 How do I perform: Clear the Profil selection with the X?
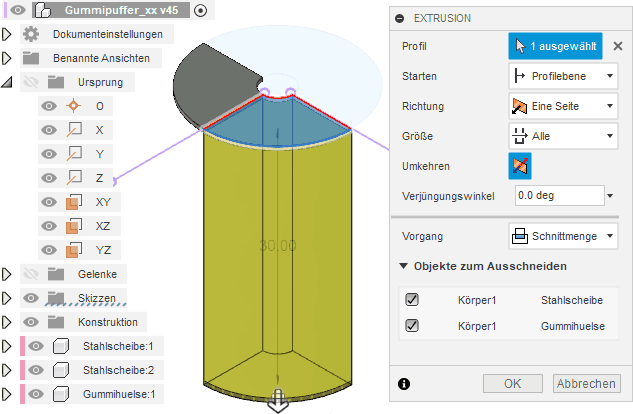617,46
